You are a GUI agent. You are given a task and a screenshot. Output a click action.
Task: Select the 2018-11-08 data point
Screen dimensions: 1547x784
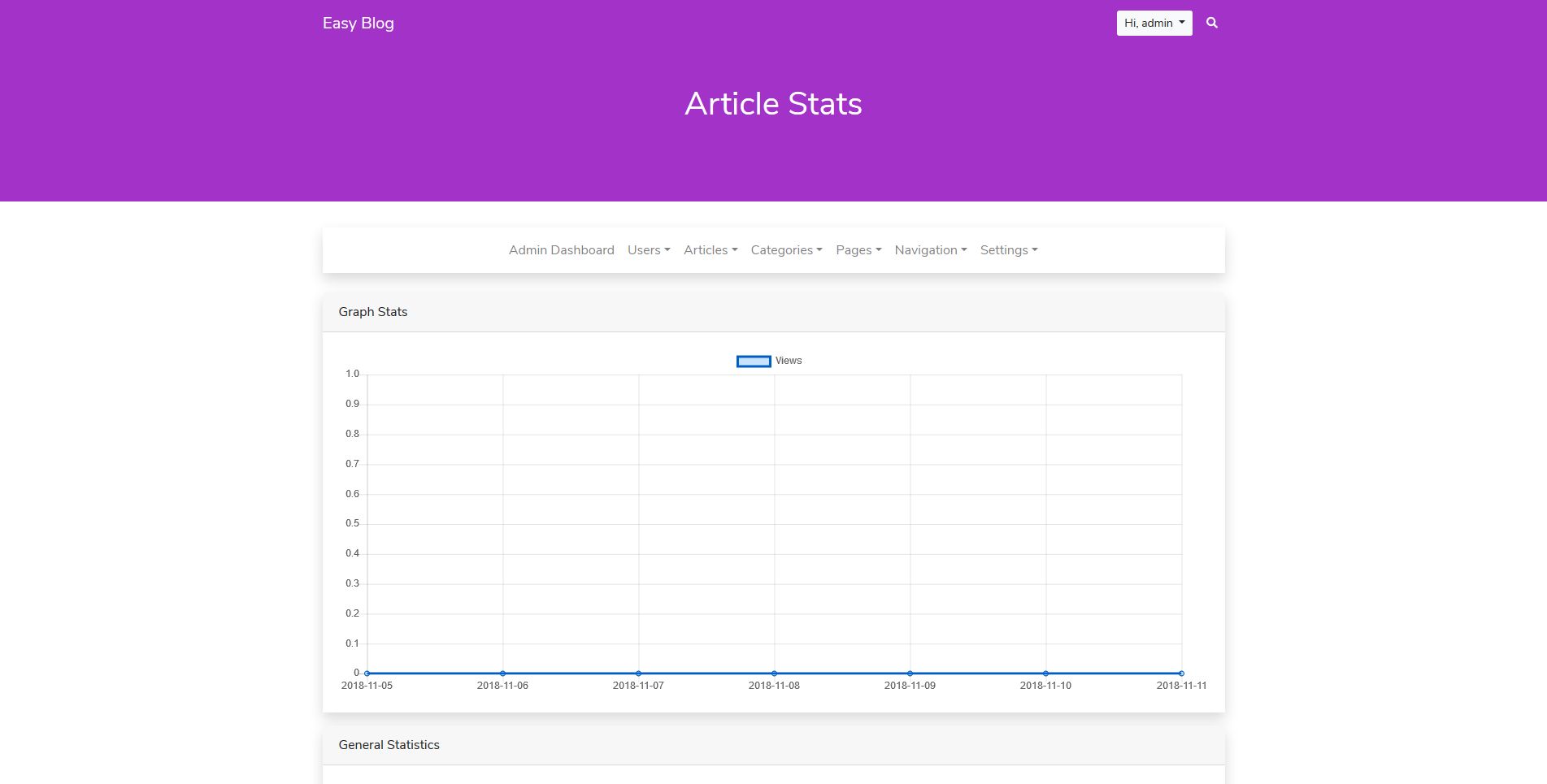(x=775, y=674)
